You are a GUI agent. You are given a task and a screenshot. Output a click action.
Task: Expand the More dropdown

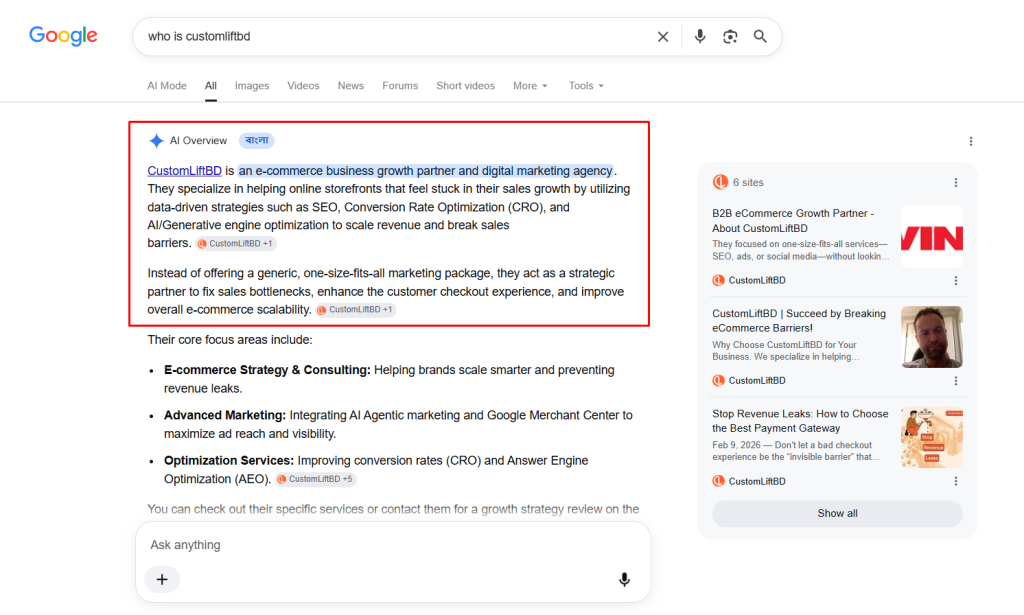[x=530, y=86]
